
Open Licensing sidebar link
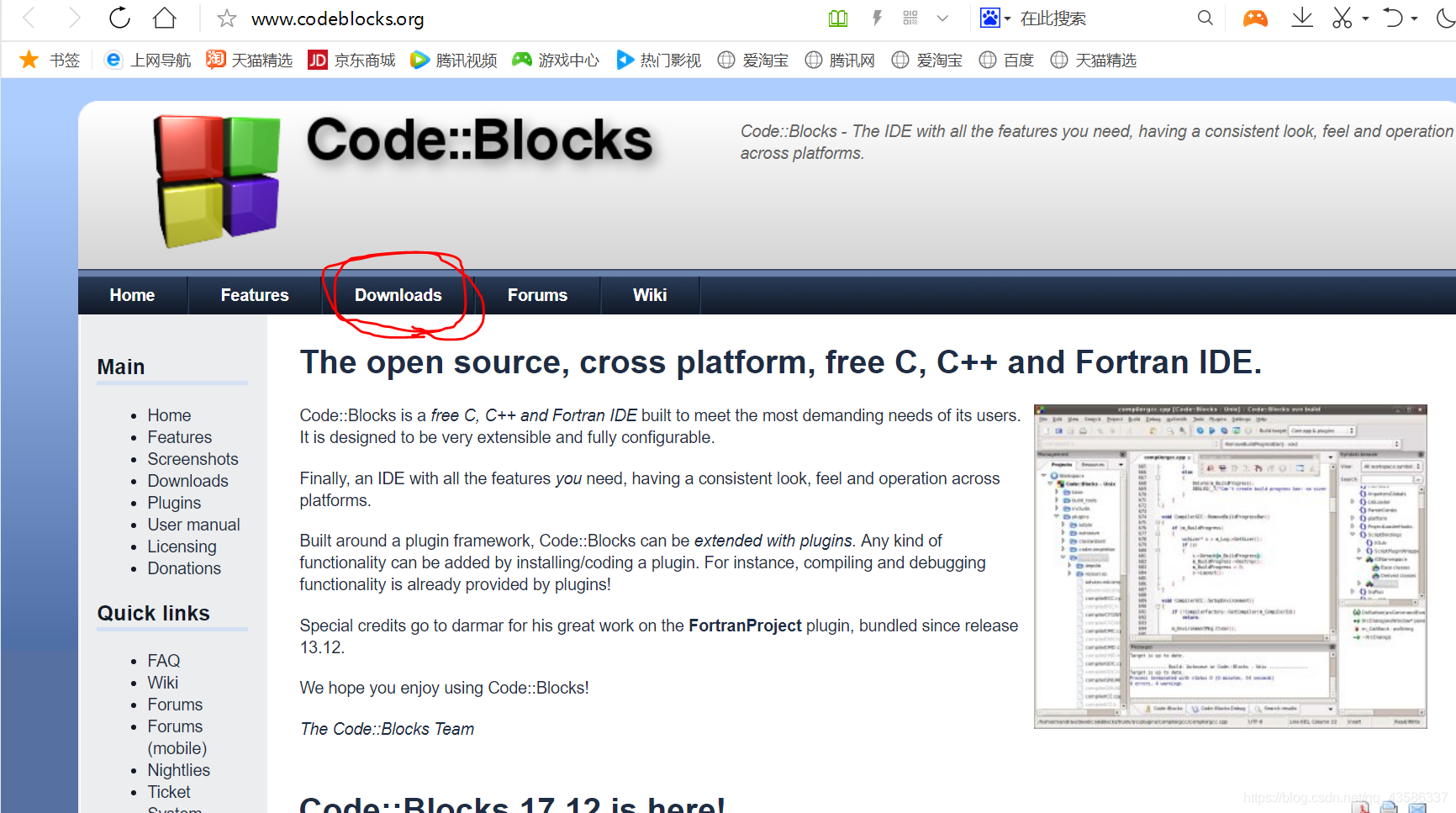pos(182,546)
